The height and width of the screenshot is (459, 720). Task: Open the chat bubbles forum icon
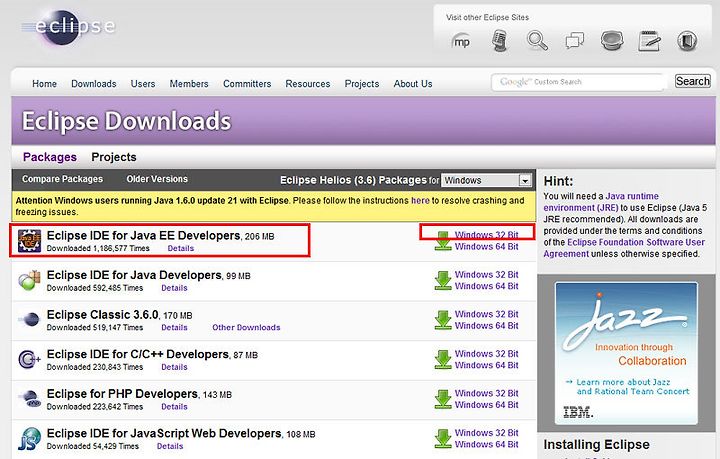coord(574,40)
